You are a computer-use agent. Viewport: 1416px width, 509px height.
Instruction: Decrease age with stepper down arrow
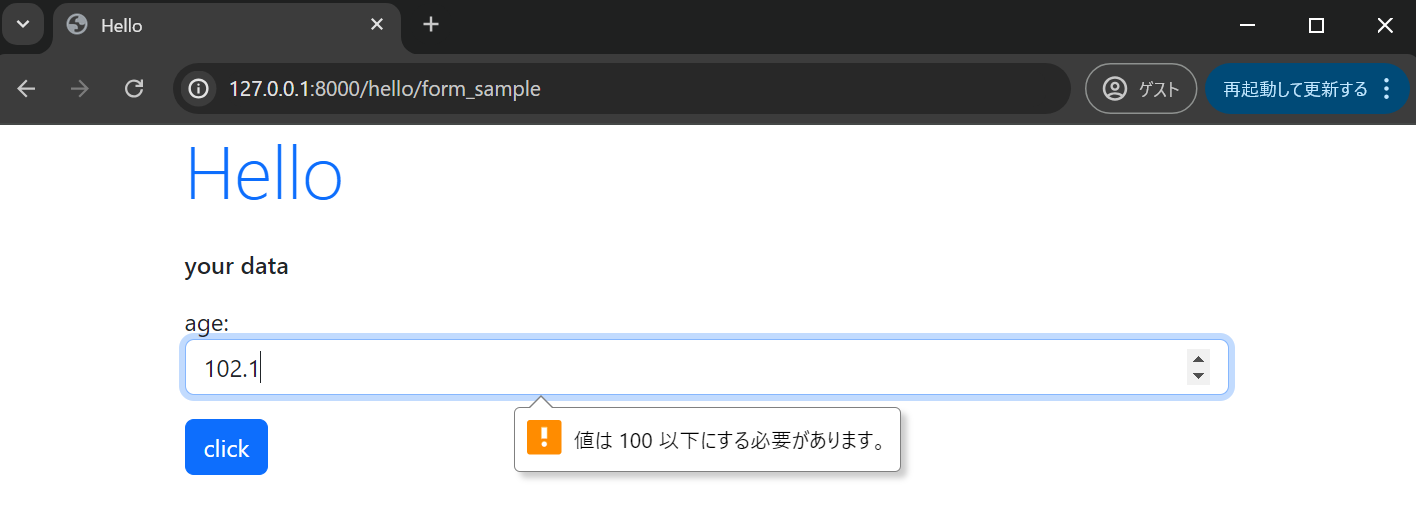pyautogui.click(x=1198, y=377)
